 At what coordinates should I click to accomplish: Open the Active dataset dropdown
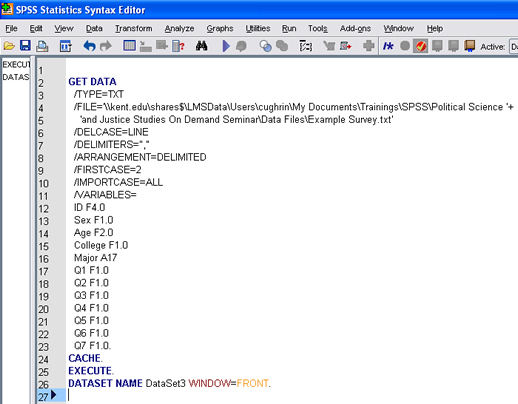(x=514, y=47)
